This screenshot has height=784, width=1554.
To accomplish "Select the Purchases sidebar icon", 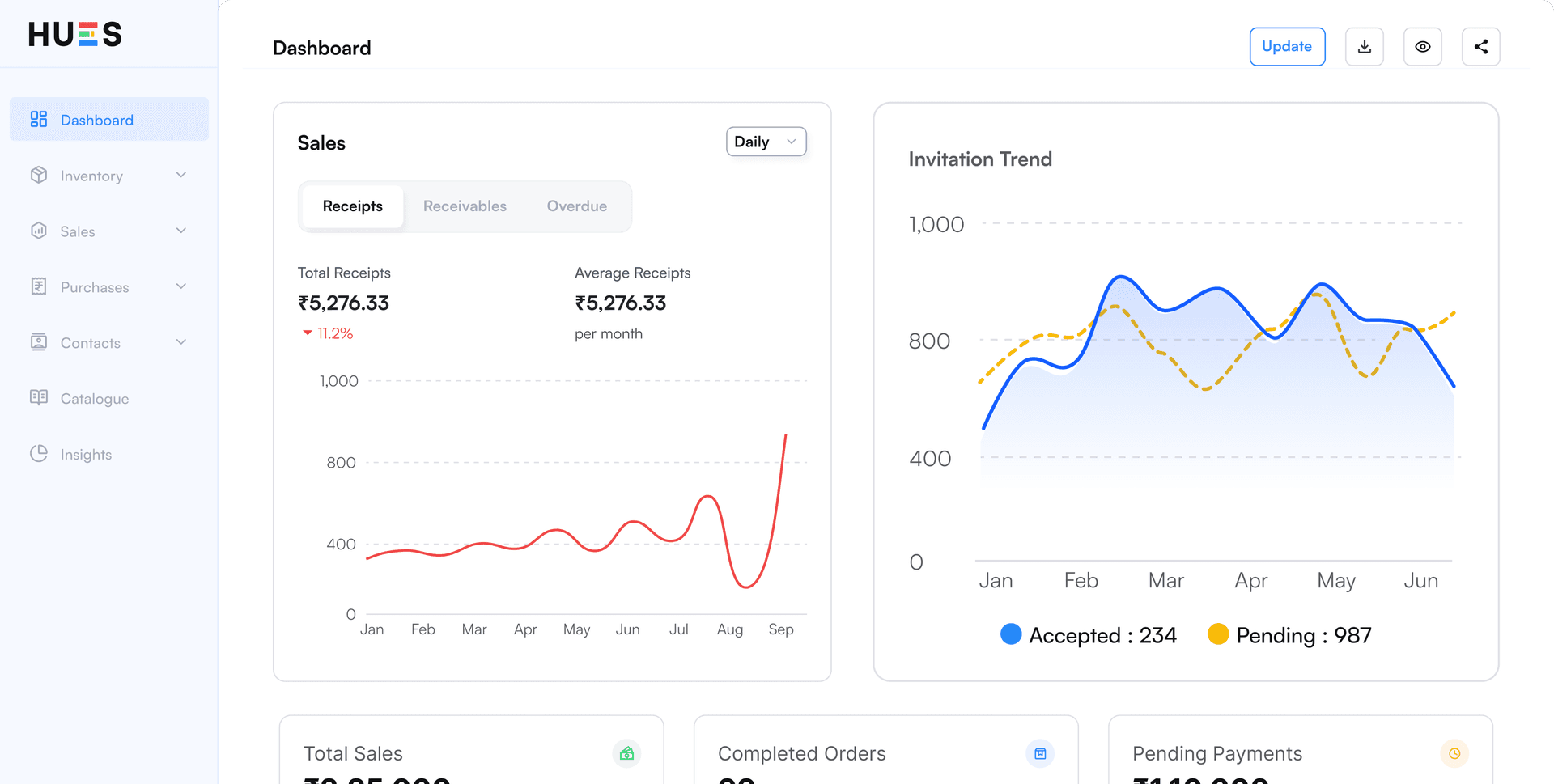I will pos(38,286).
